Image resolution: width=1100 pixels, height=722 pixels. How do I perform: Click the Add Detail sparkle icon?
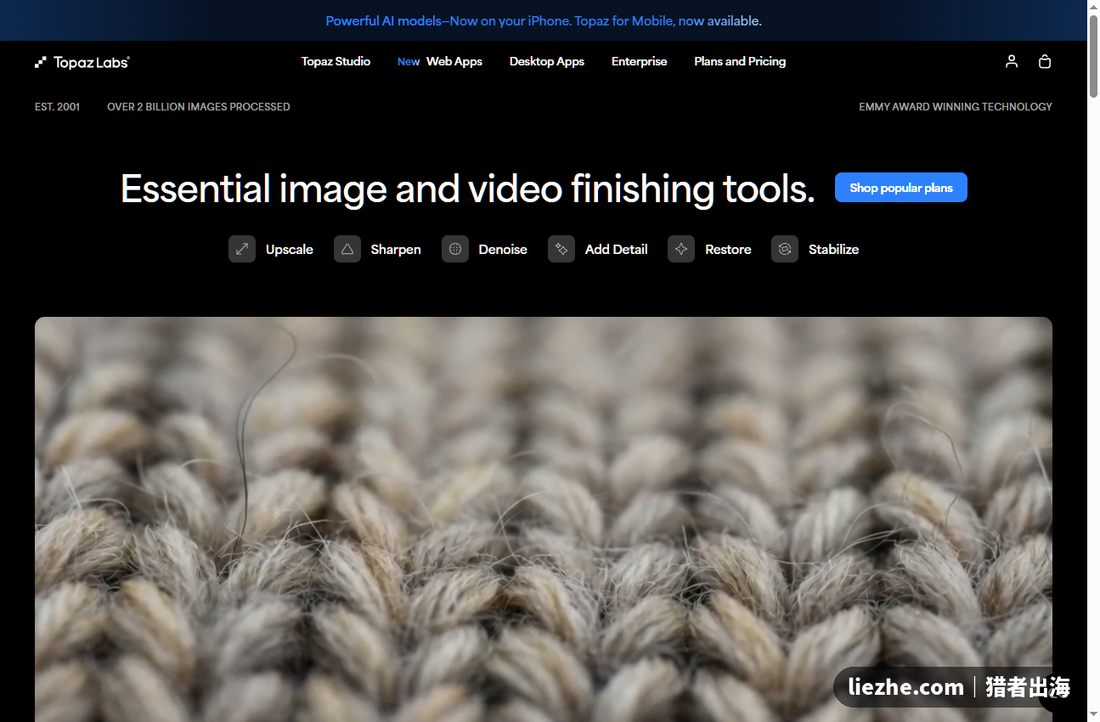click(x=561, y=249)
